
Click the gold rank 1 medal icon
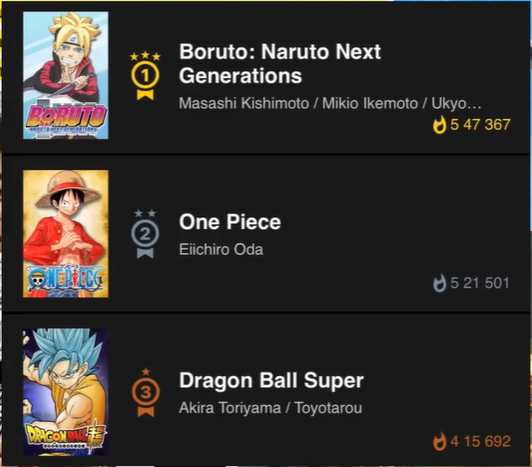(145, 82)
